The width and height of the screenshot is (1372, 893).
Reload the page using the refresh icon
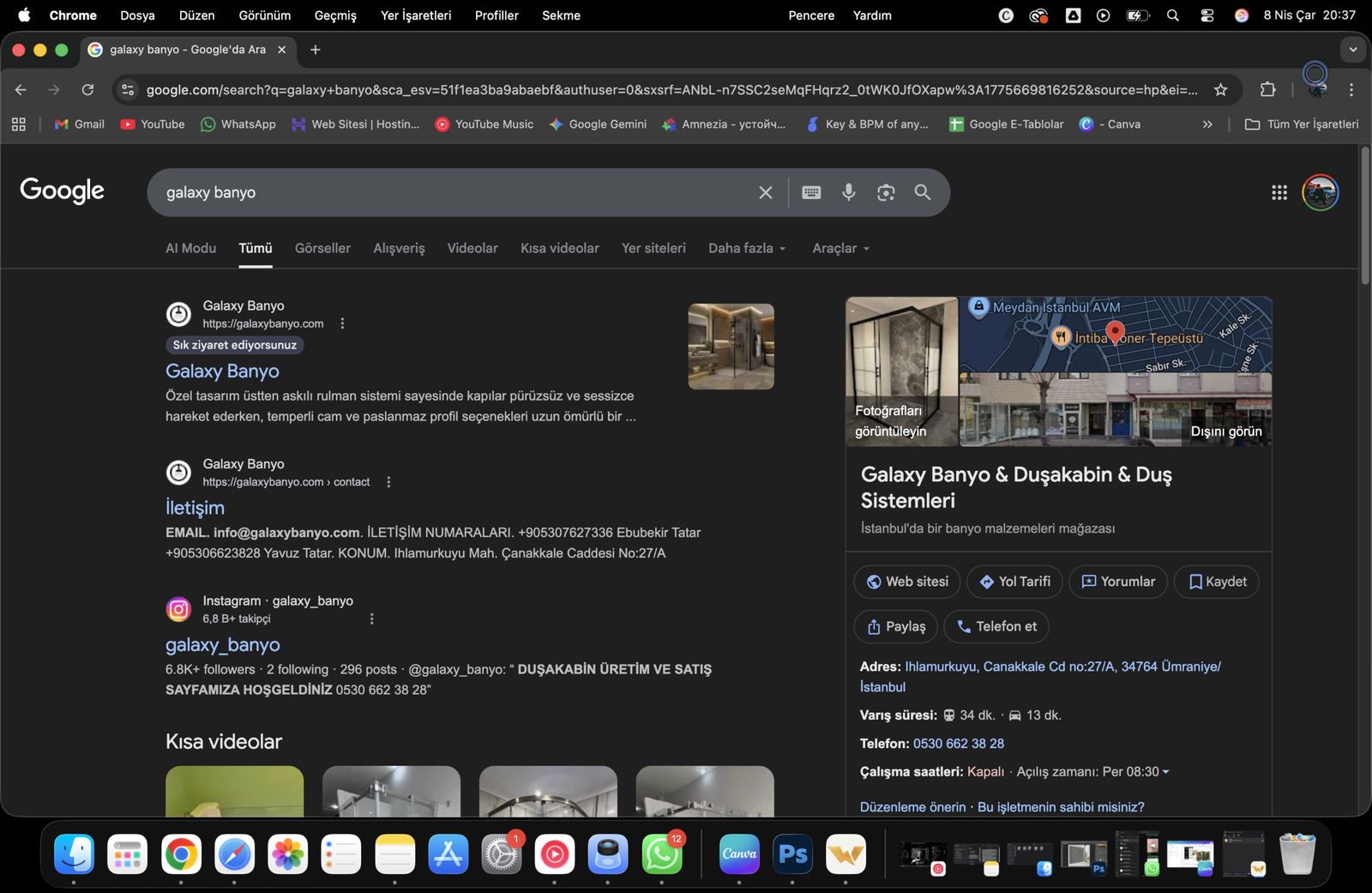(87, 89)
